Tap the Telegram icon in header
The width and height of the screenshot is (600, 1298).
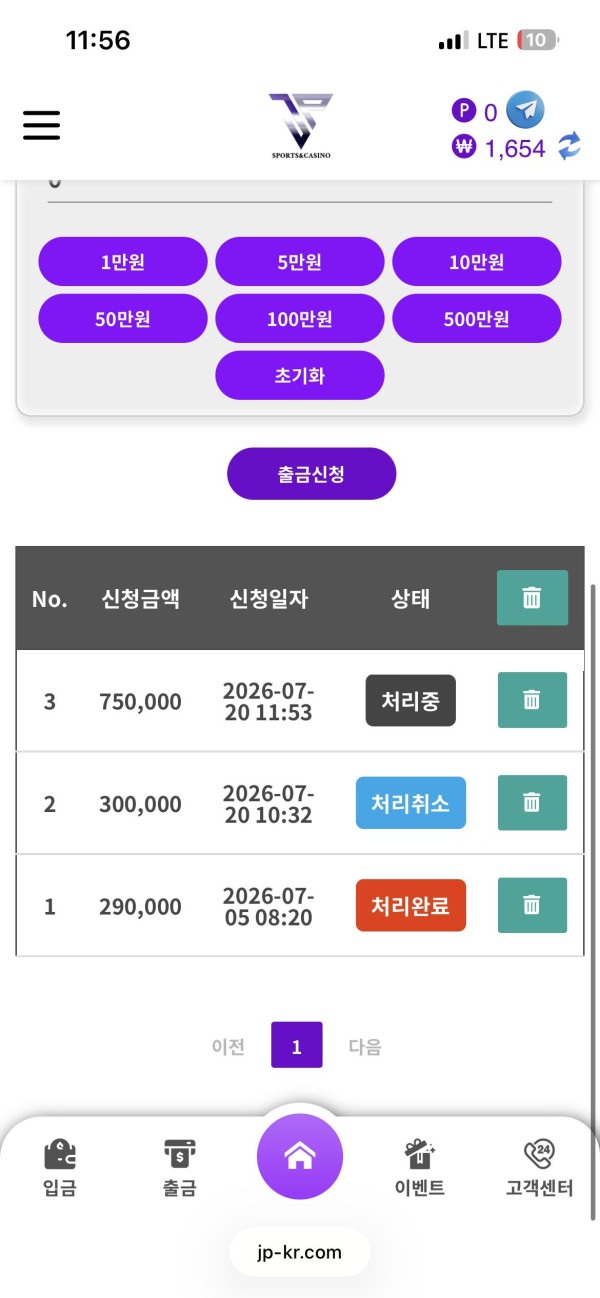point(525,109)
